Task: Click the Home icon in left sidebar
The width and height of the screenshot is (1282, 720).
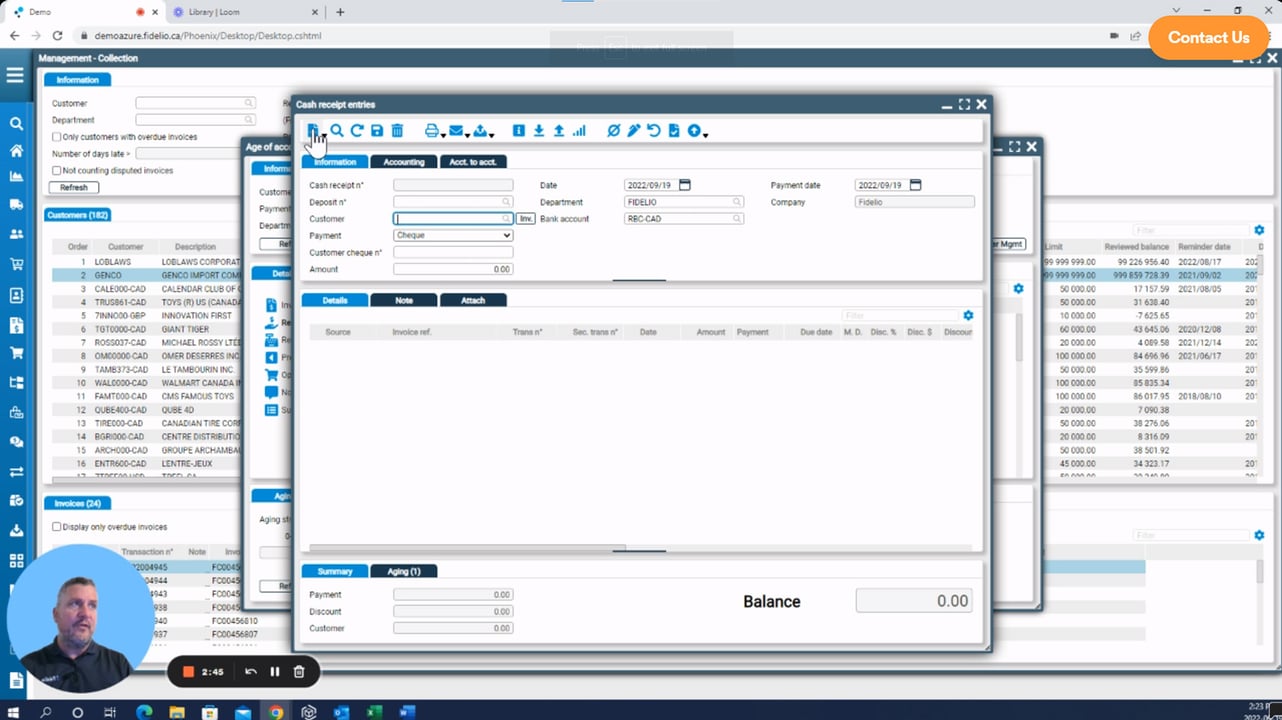Action: [16, 151]
